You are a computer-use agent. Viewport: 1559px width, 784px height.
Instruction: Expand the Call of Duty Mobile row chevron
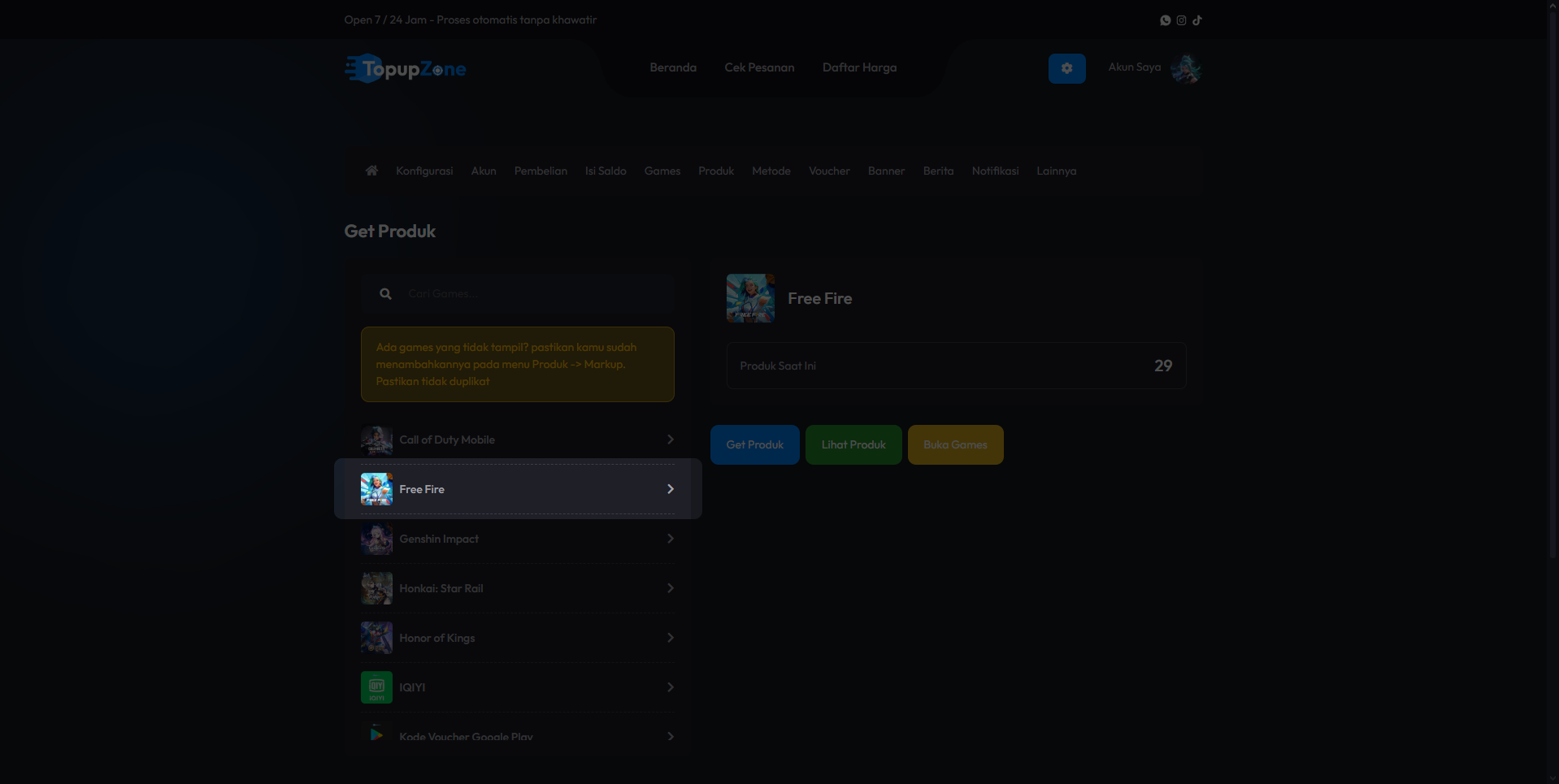(x=671, y=440)
